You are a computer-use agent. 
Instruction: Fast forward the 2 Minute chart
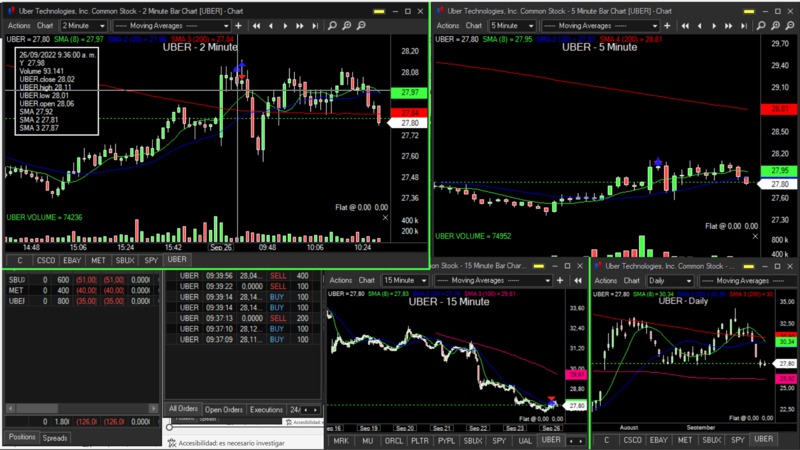pyautogui.click(x=300, y=26)
